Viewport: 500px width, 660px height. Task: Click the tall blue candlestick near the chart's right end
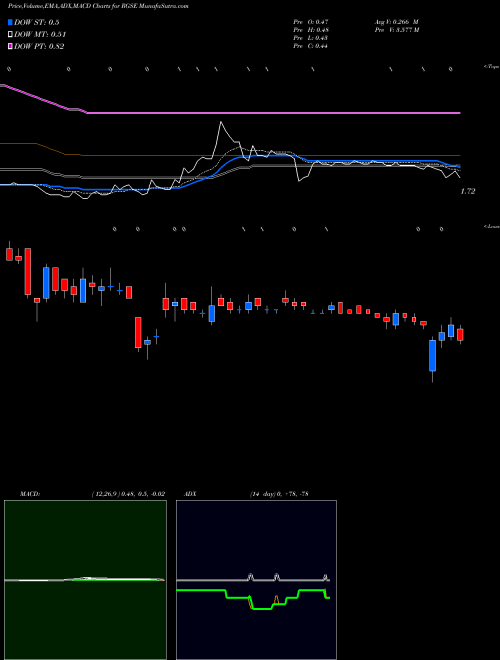[x=432, y=356]
